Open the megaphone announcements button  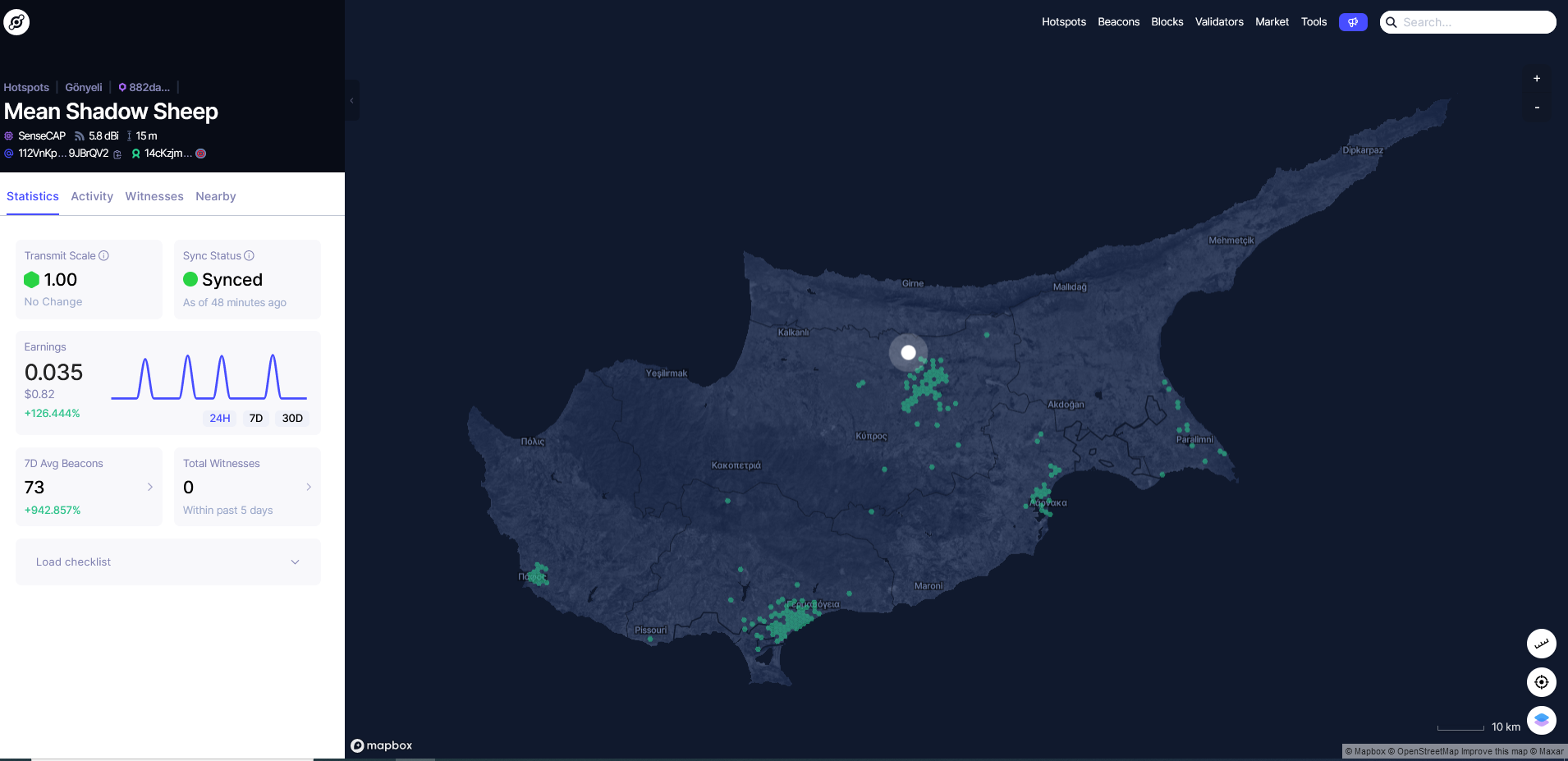(1352, 22)
